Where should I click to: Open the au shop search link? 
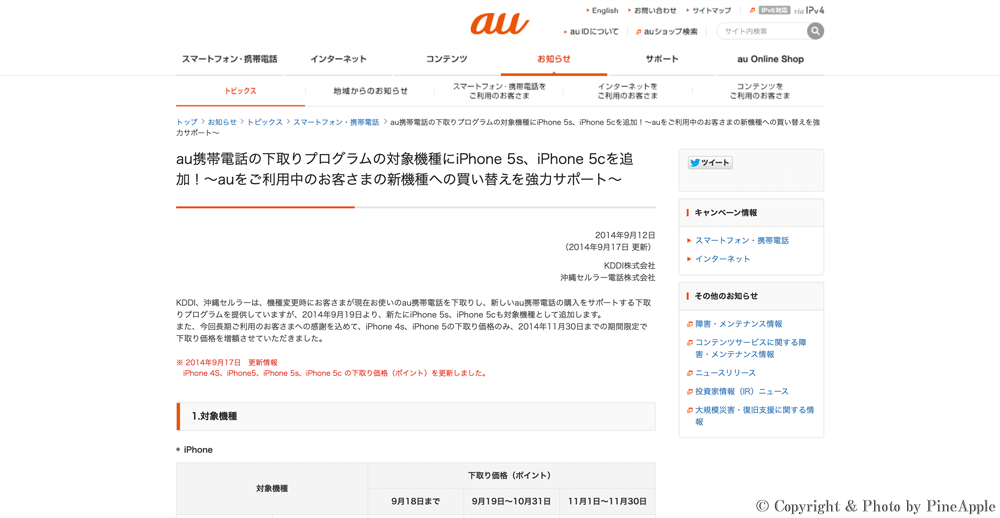(x=670, y=32)
